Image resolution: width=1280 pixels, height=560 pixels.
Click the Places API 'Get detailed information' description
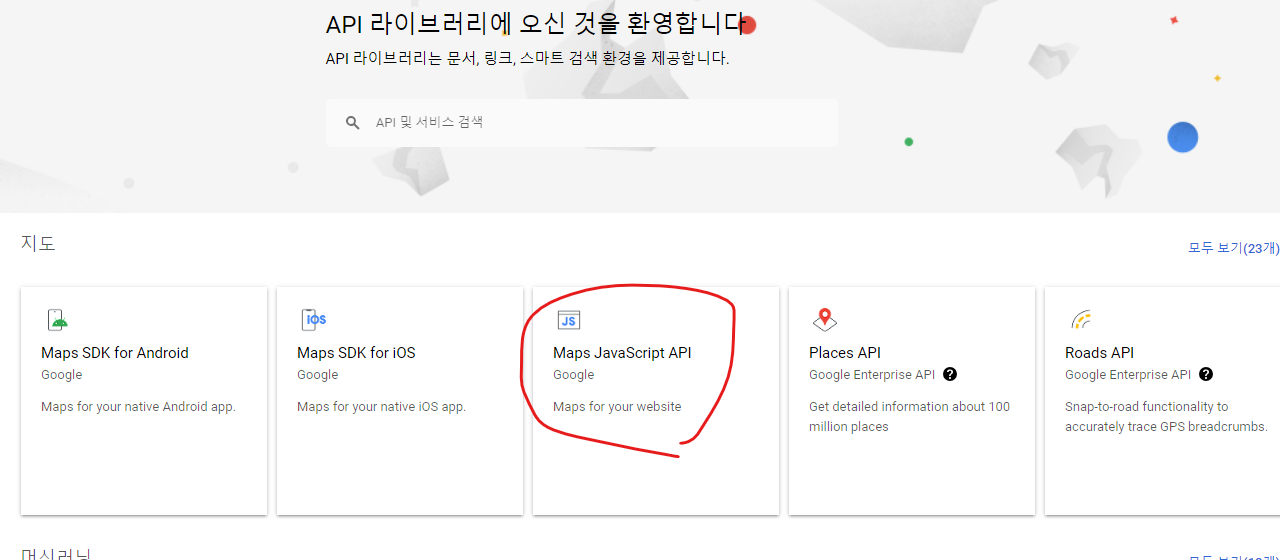click(x=909, y=416)
